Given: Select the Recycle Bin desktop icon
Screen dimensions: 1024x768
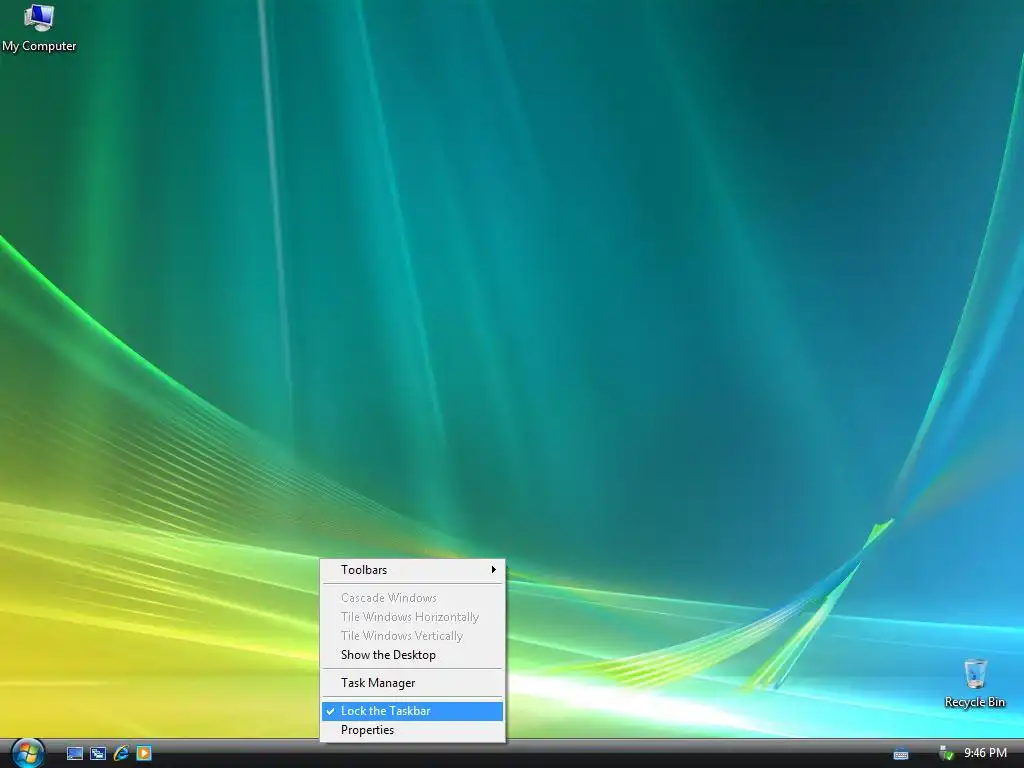Looking at the screenshot, I should click(974, 684).
